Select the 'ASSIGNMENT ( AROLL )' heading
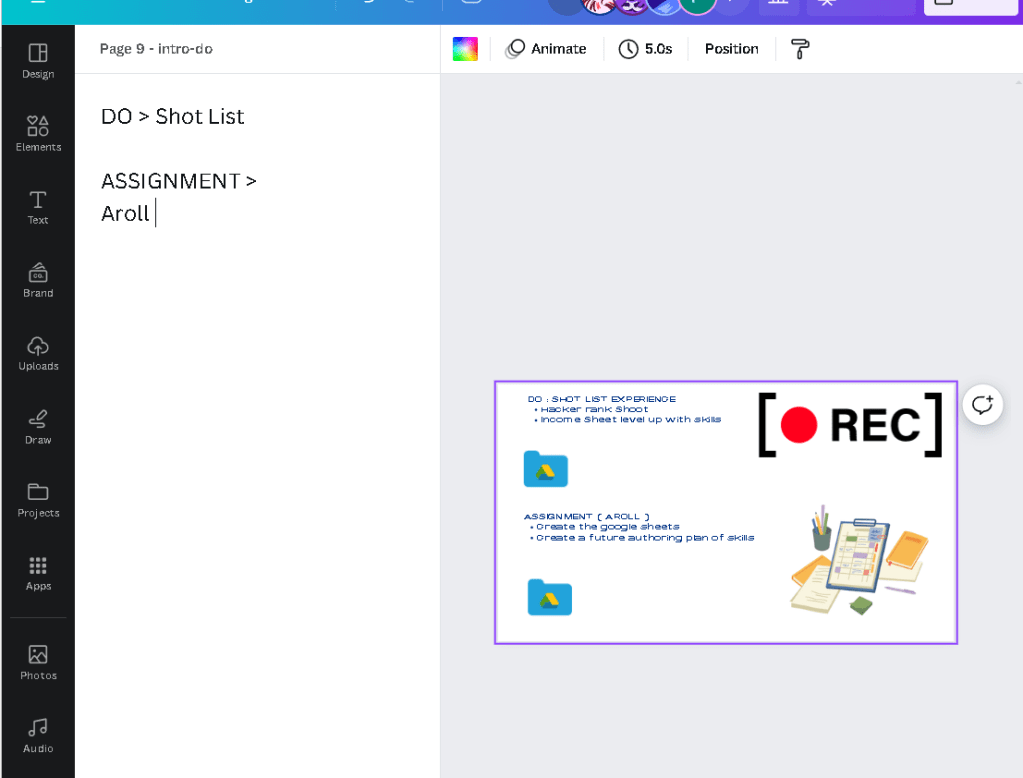 click(587, 516)
